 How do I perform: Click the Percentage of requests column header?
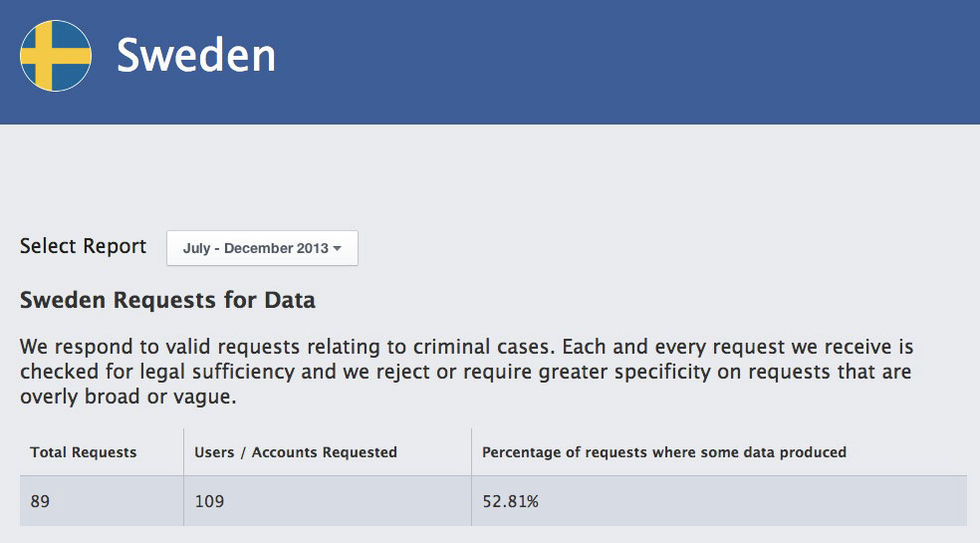[664, 452]
